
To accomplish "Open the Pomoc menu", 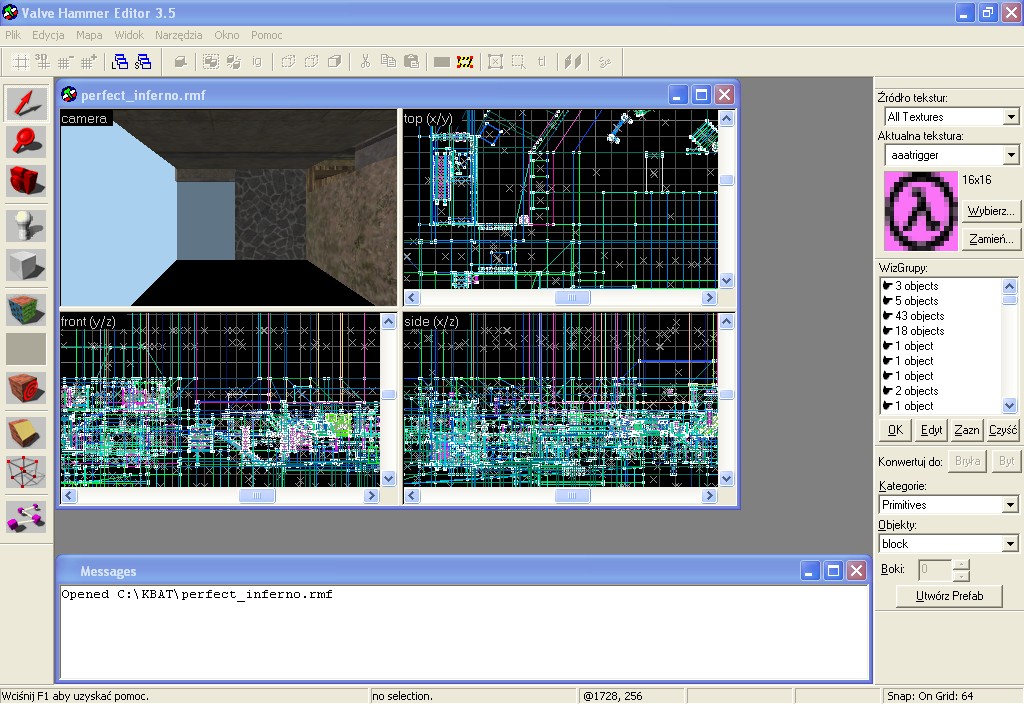I will (x=266, y=35).
